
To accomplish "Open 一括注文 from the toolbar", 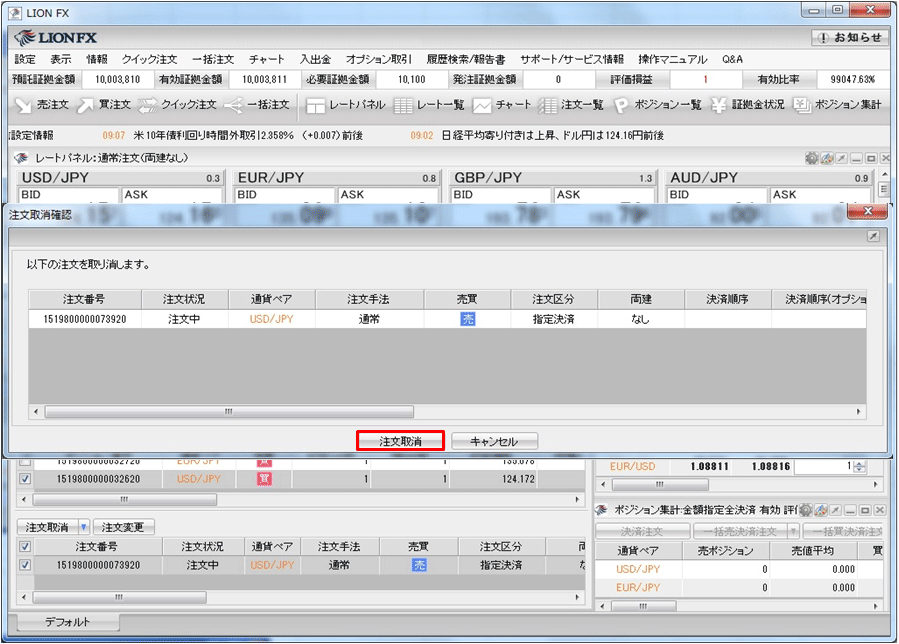I will (257, 105).
